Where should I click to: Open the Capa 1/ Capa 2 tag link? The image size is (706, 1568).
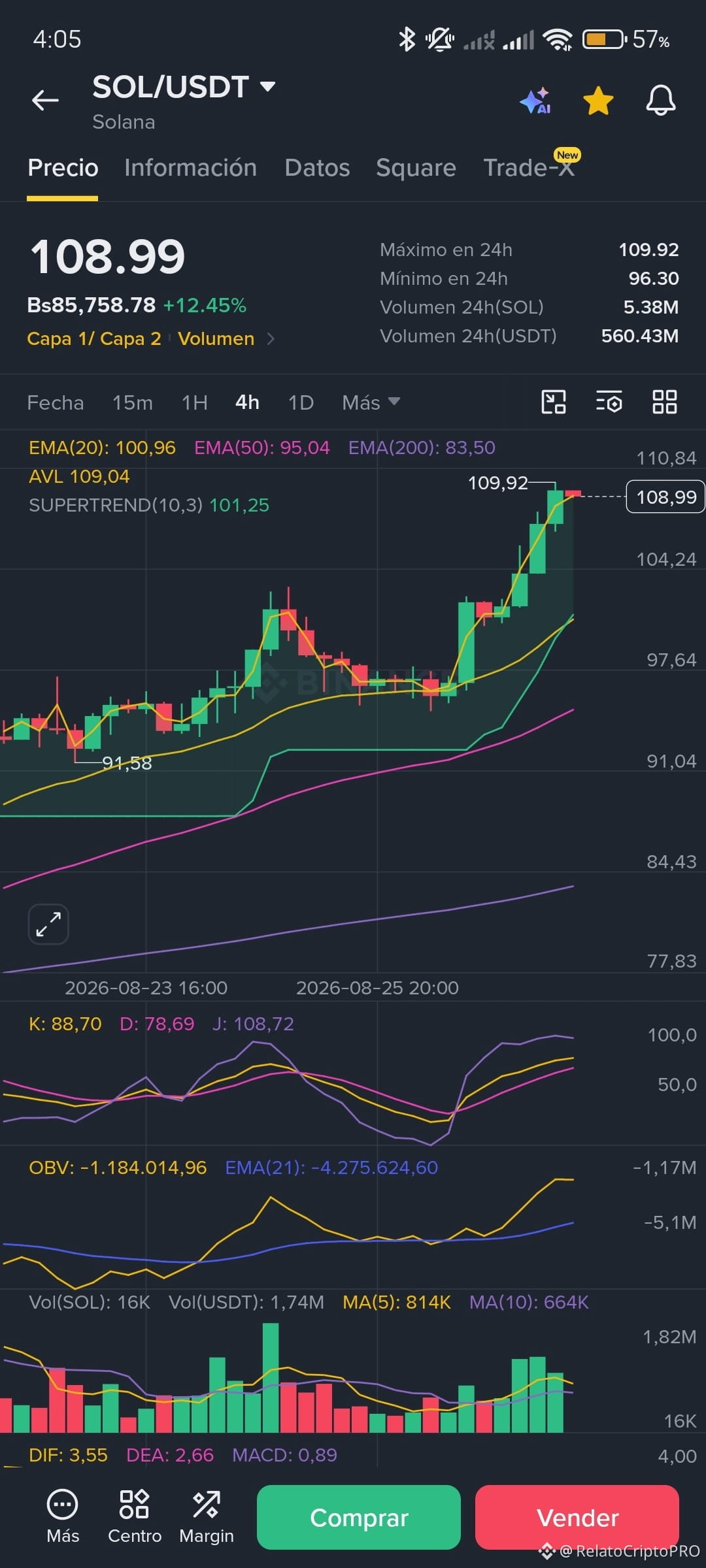pyautogui.click(x=94, y=338)
